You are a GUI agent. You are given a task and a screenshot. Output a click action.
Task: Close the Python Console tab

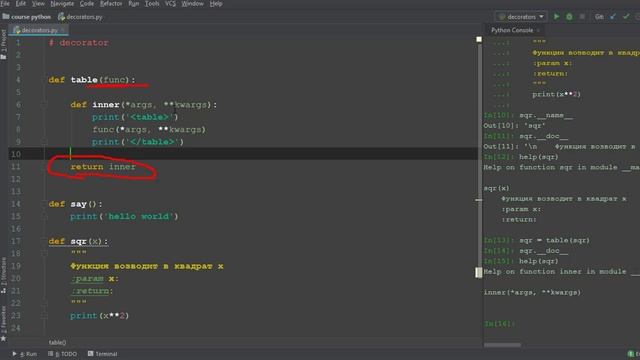click(x=538, y=30)
